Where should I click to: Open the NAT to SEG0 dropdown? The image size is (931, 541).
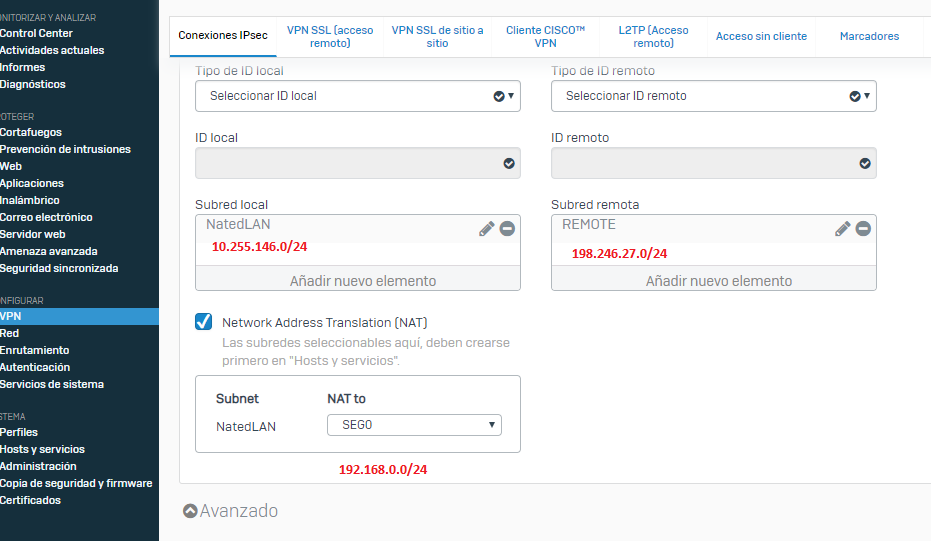tap(414, 425)
